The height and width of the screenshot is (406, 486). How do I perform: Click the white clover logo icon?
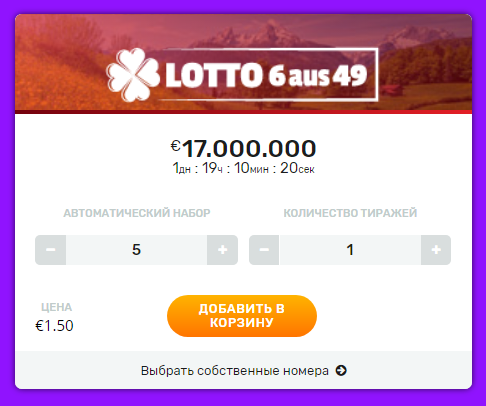pos(133,75)
